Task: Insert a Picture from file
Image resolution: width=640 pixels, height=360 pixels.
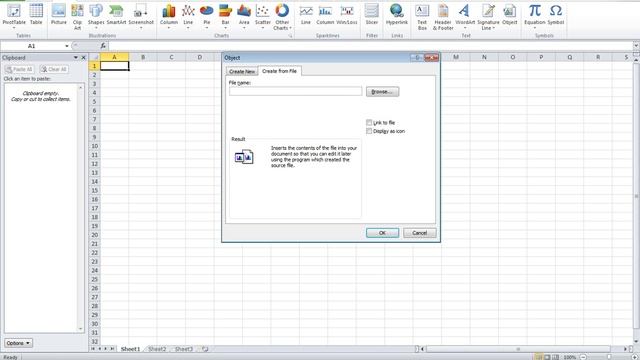Action: click(x=58, y=15)
